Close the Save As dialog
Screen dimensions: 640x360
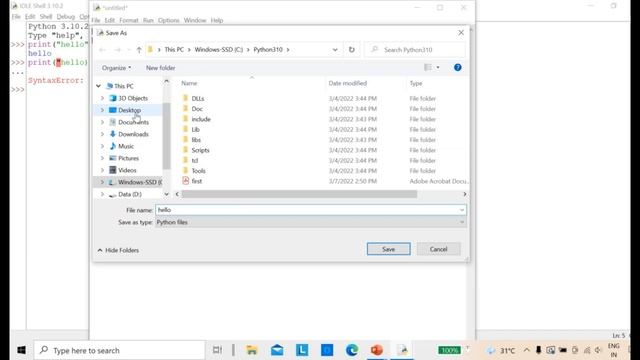coord(461,33)
